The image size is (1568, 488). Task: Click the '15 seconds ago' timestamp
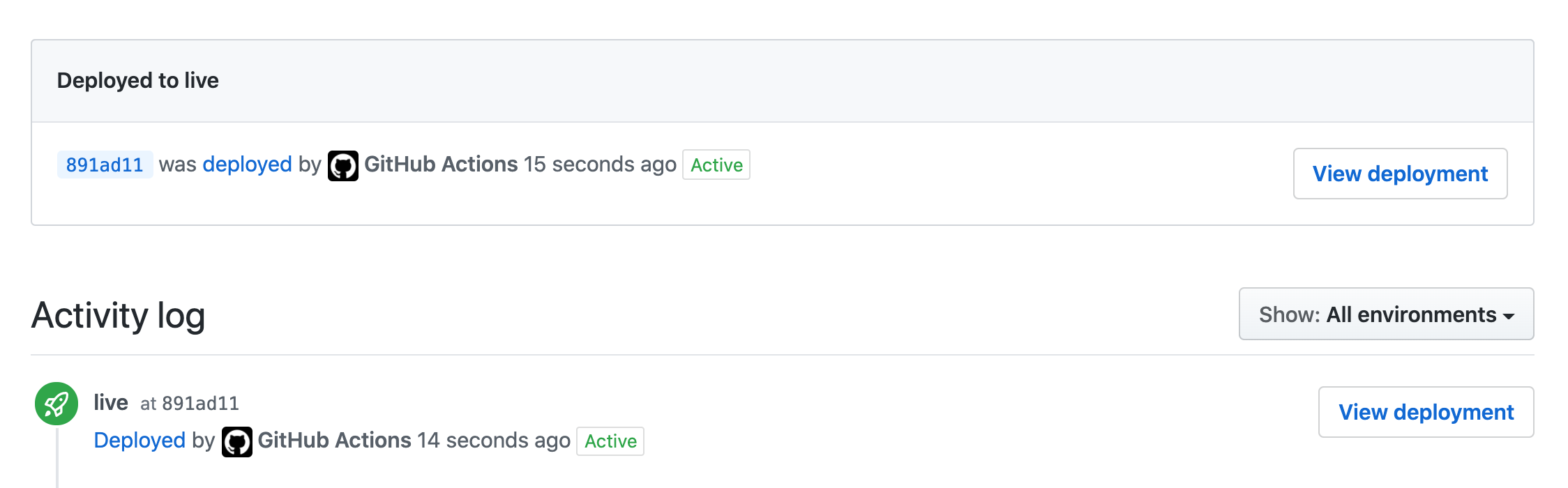click(600, 165)
